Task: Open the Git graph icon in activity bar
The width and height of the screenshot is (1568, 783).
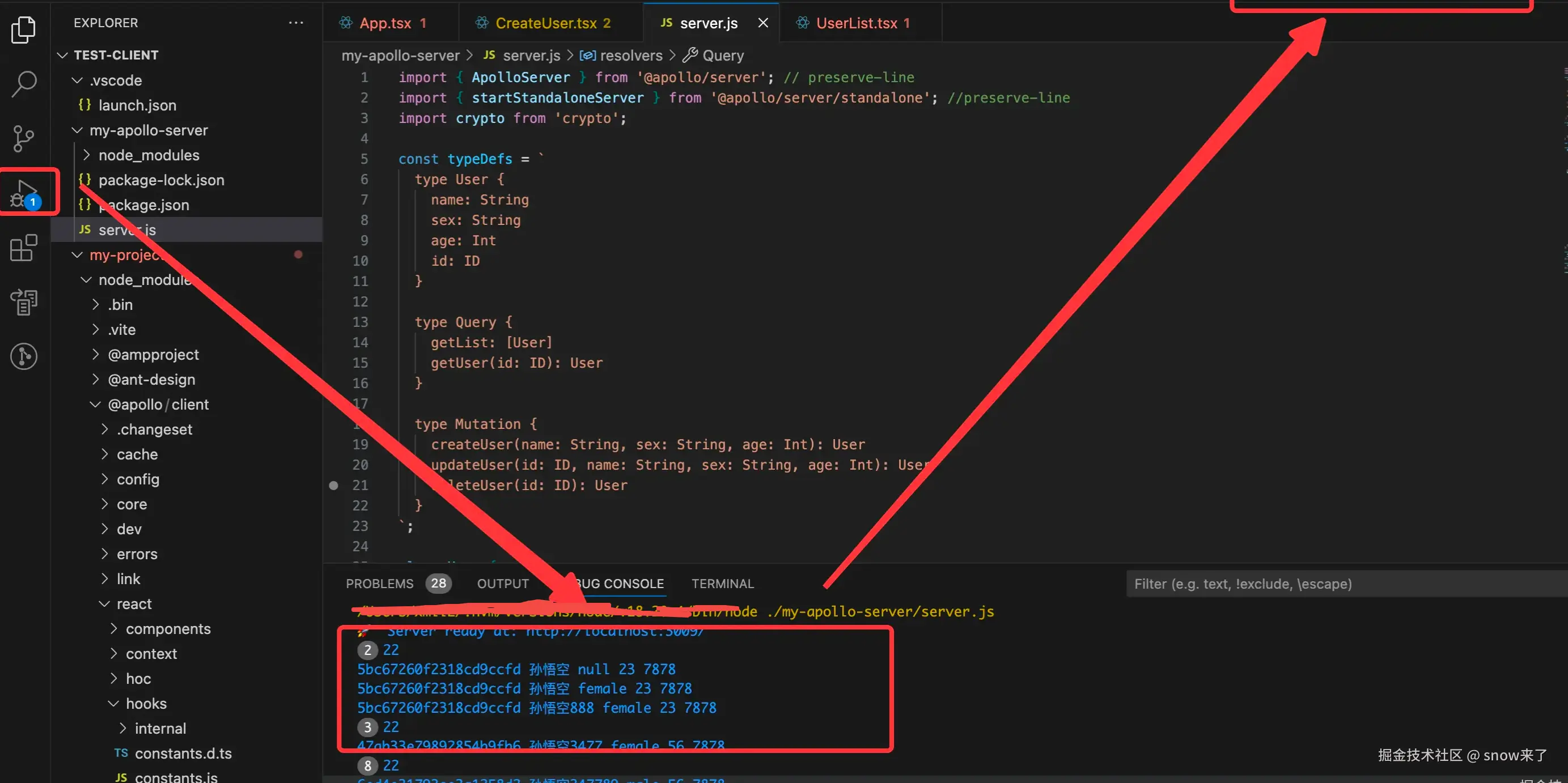Action: tap(24, 356)
